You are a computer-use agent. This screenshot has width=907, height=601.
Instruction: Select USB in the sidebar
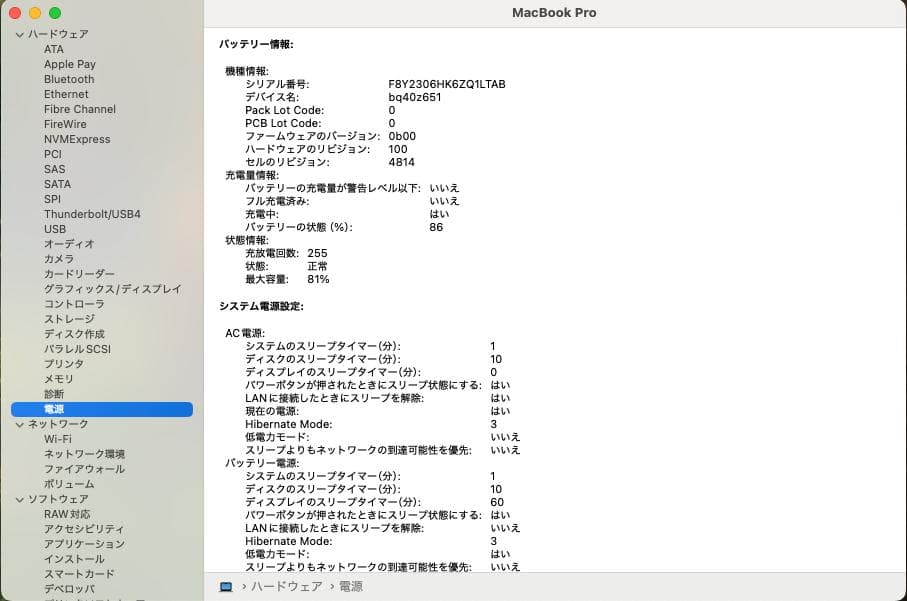pos(55,229)
